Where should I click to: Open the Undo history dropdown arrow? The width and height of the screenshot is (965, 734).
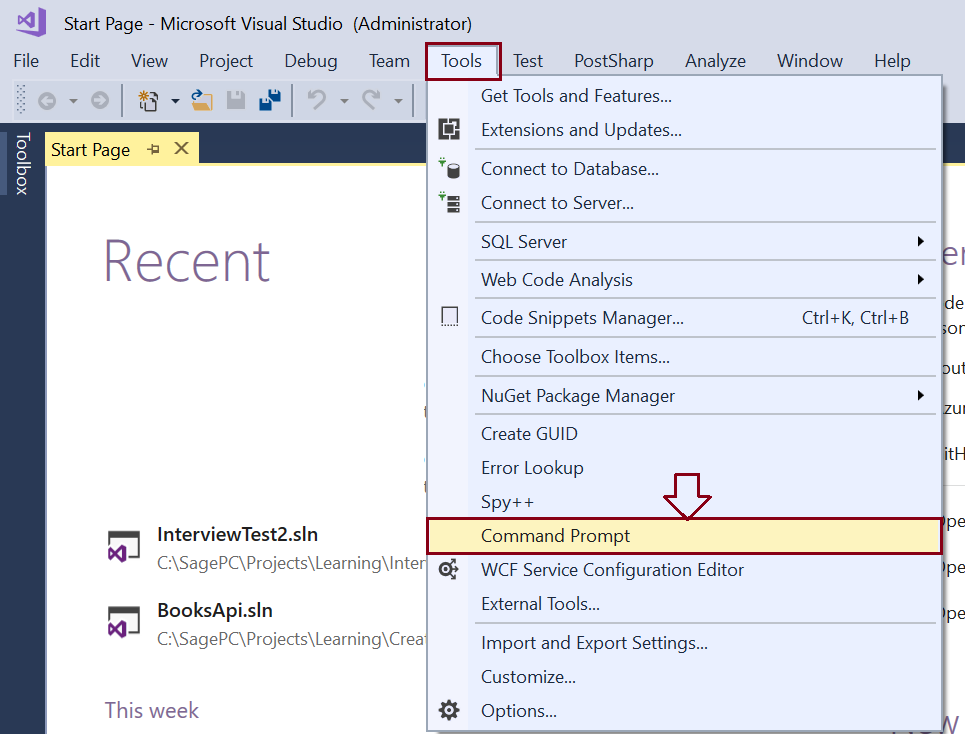(344, 100)
